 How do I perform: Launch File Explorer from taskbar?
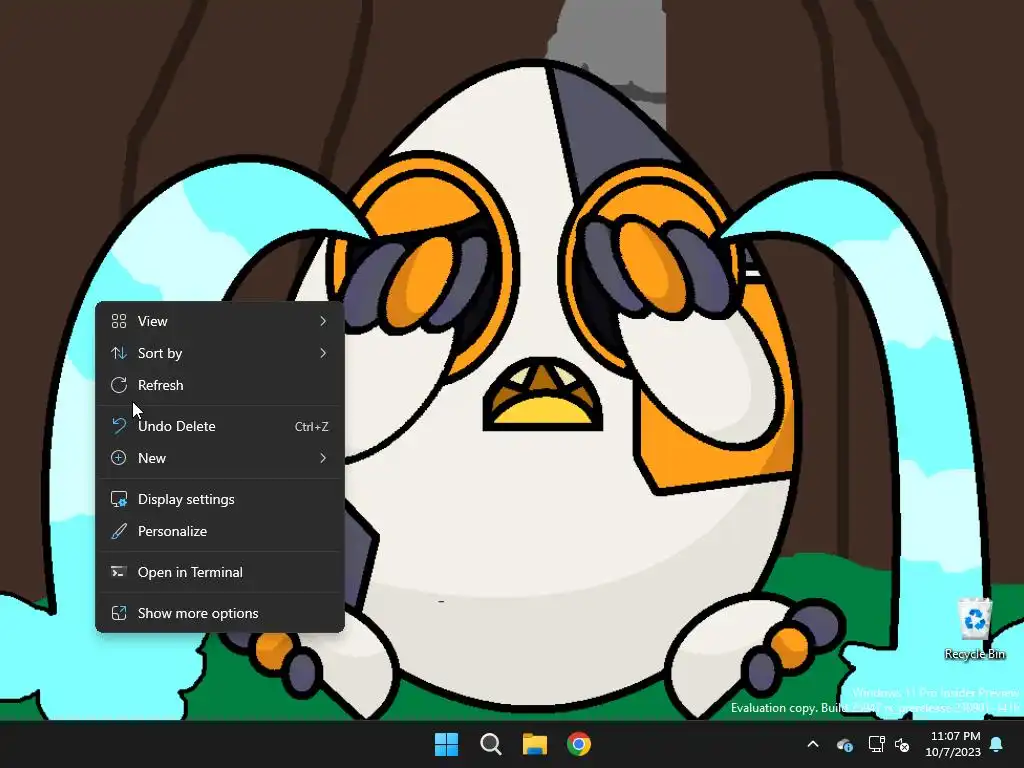pyautogui.click(x=535, y=744)
